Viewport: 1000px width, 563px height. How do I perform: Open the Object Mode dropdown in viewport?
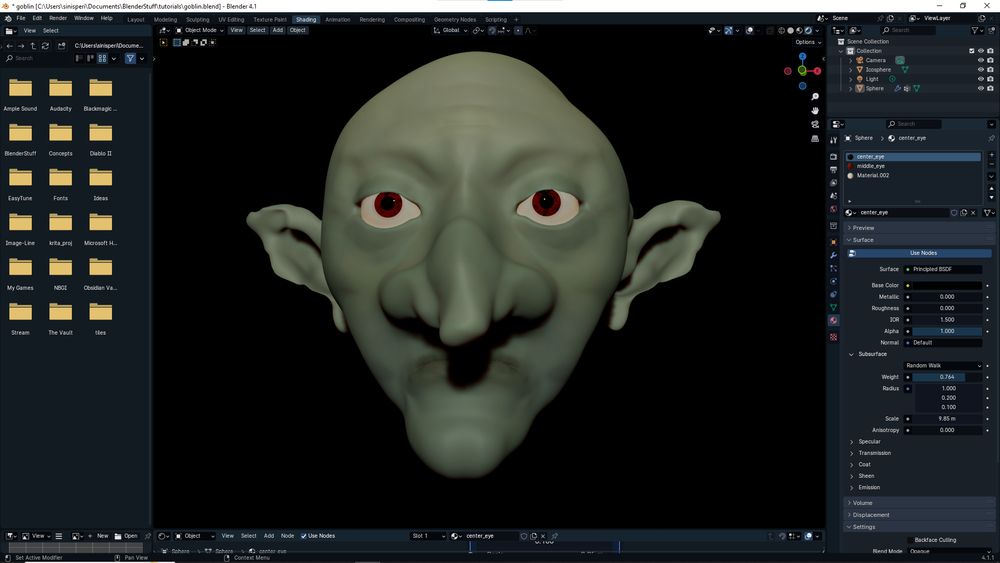click(x=200, y=30)
